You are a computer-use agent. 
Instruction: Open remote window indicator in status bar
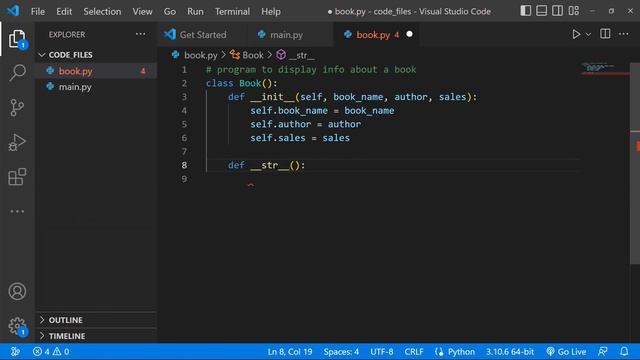(15, 351)
